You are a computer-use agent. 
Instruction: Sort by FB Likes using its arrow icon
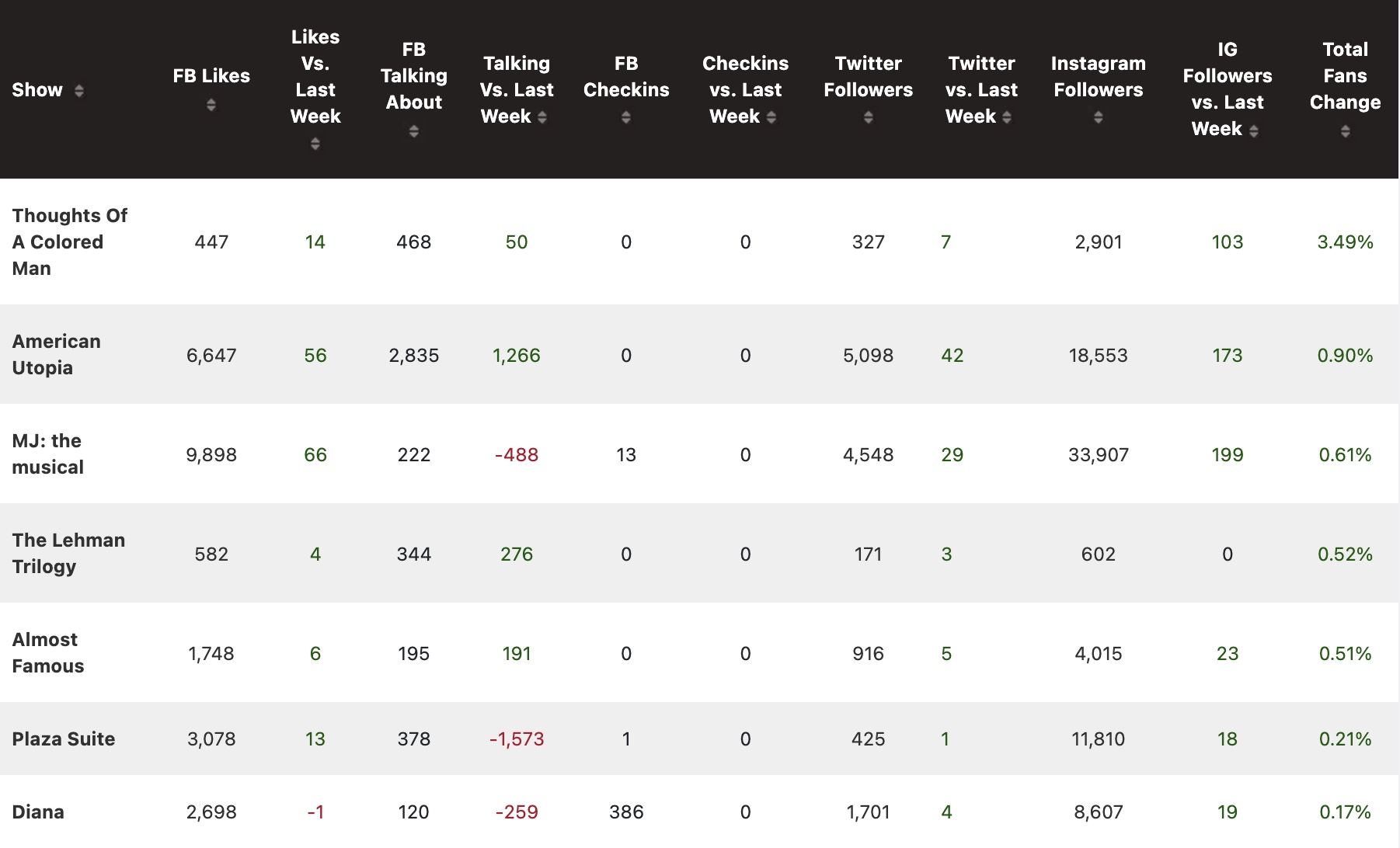coord(211,105)
